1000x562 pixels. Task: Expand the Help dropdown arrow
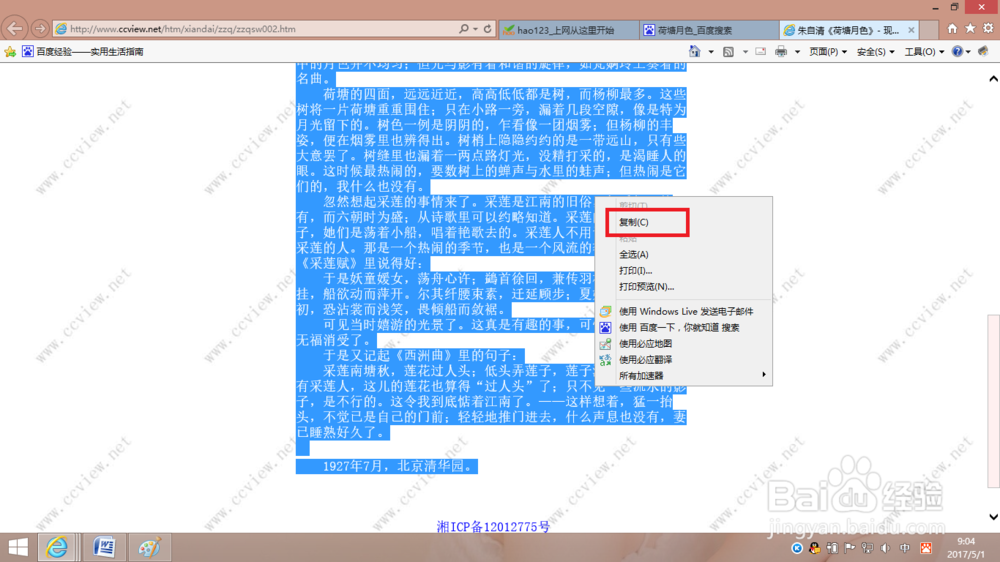click(x=968, y=52)
